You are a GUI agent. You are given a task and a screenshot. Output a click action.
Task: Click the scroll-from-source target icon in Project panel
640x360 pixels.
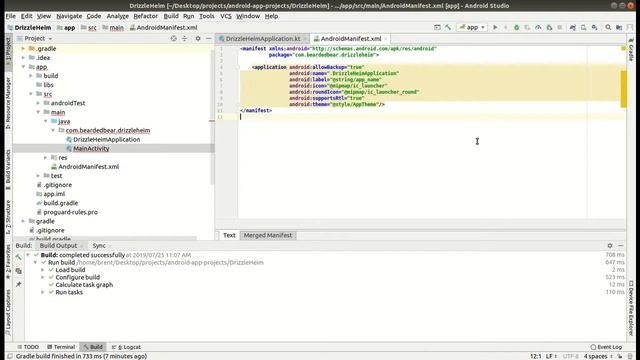click(x=173, y=38)
